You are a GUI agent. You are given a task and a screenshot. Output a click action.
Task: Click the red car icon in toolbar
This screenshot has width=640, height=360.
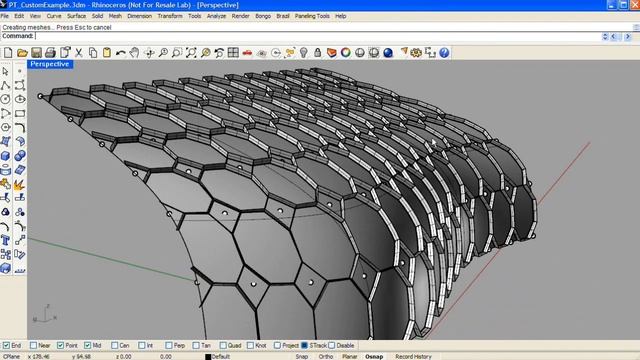(x=247, y=53)
